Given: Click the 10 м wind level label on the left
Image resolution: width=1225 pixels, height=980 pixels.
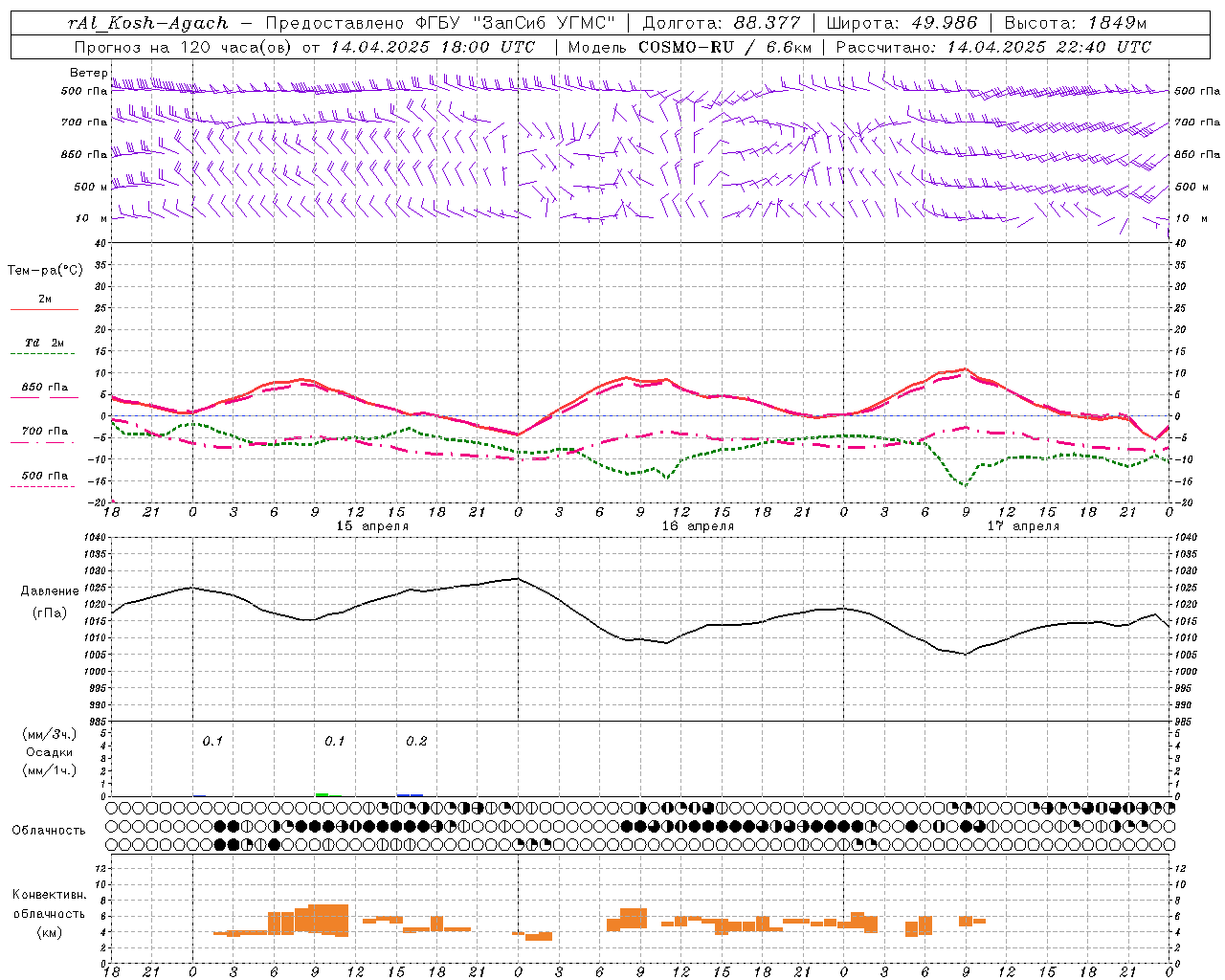Looking at the screenshot, I should [91, 218].
